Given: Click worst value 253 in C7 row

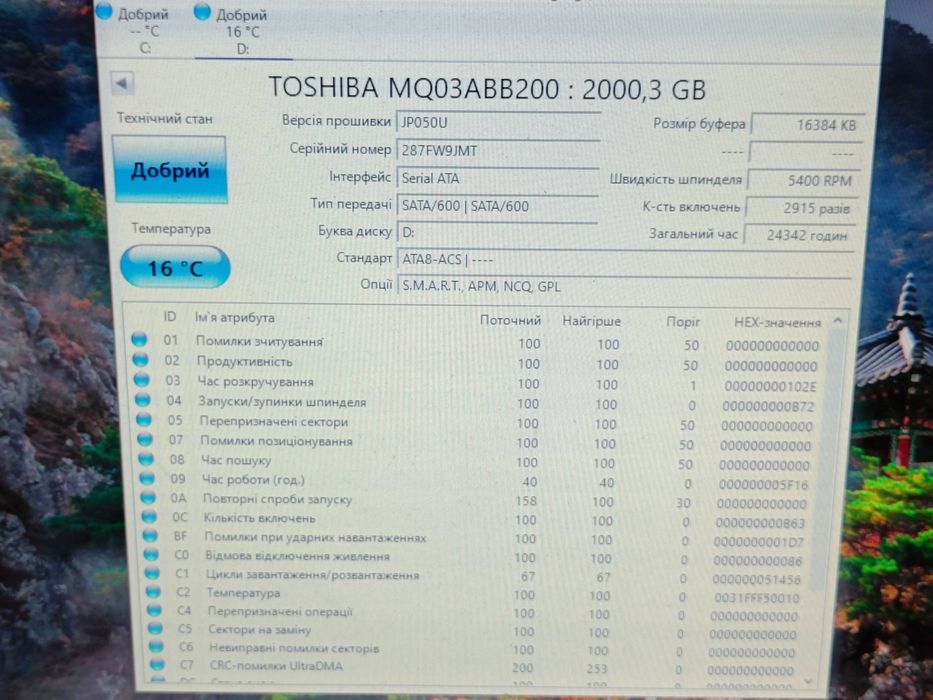Looking at the screenshot, I should pos(597,669).
